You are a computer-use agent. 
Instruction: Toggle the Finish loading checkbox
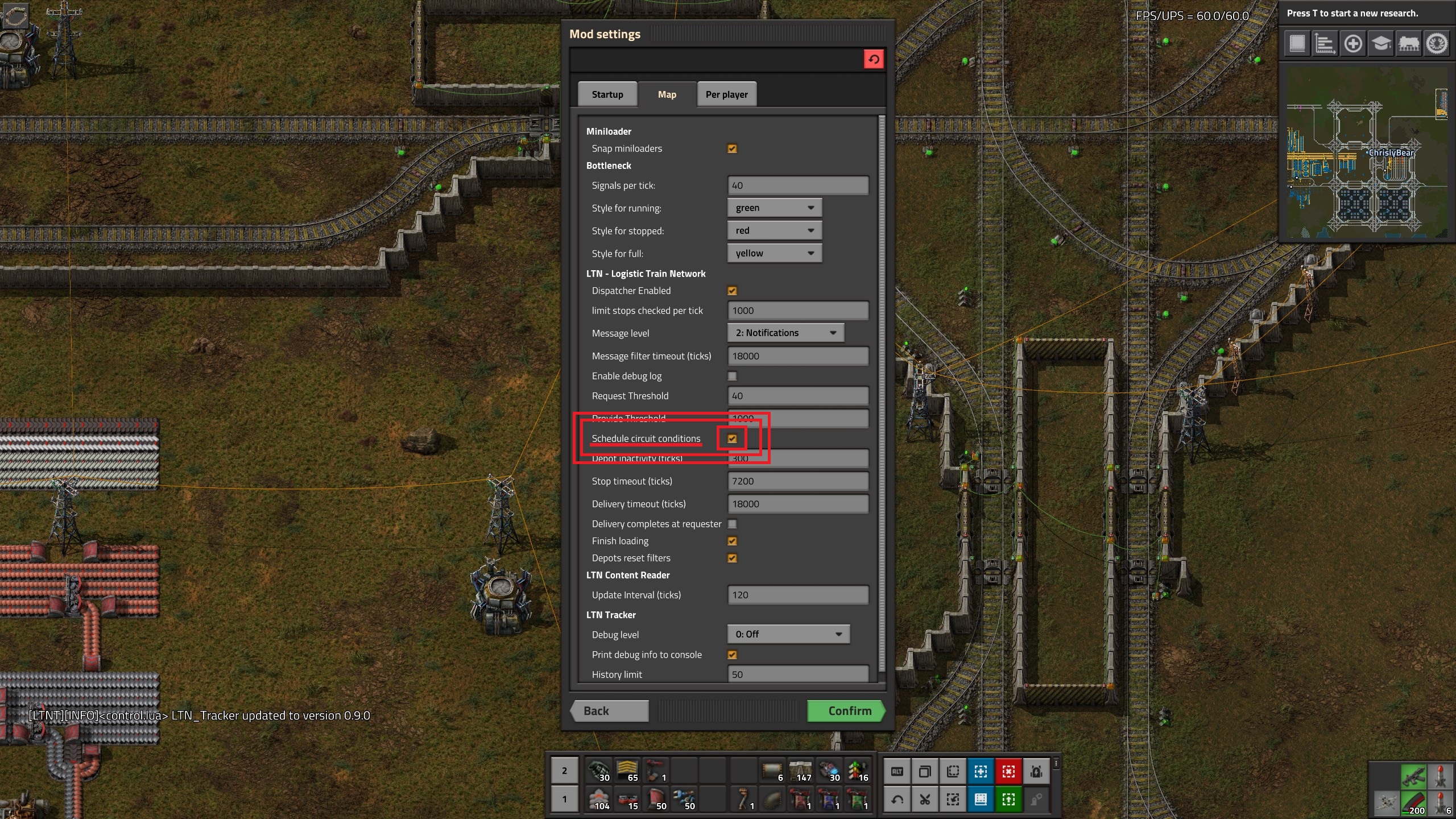[732, 541]
